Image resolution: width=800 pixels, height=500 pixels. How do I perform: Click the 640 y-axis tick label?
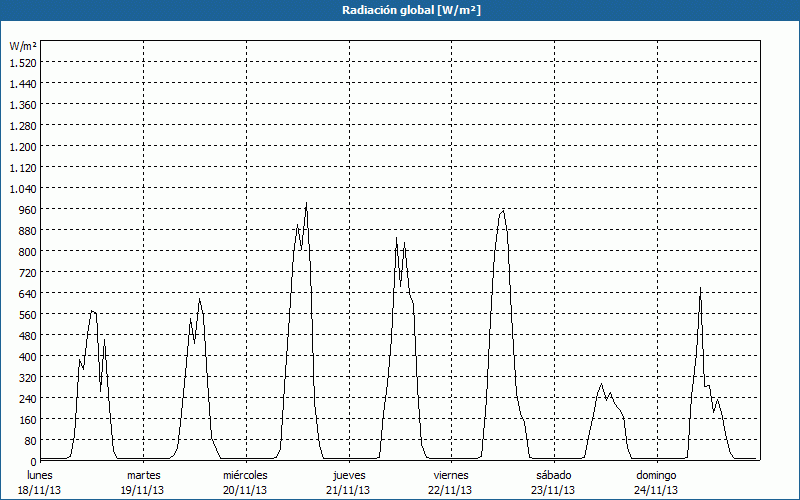tap(26, 293)
